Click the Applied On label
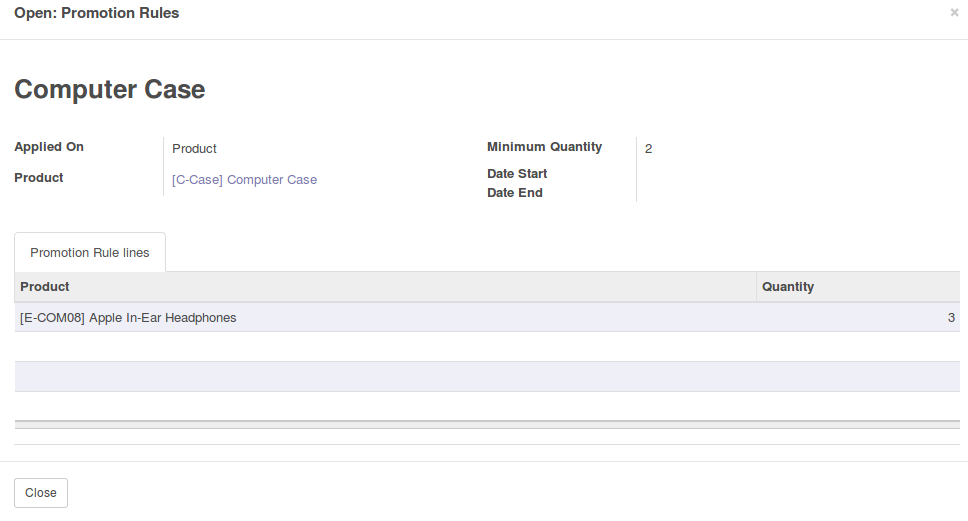968x521 pixels. pyautogui.click(x=49, y=147)
